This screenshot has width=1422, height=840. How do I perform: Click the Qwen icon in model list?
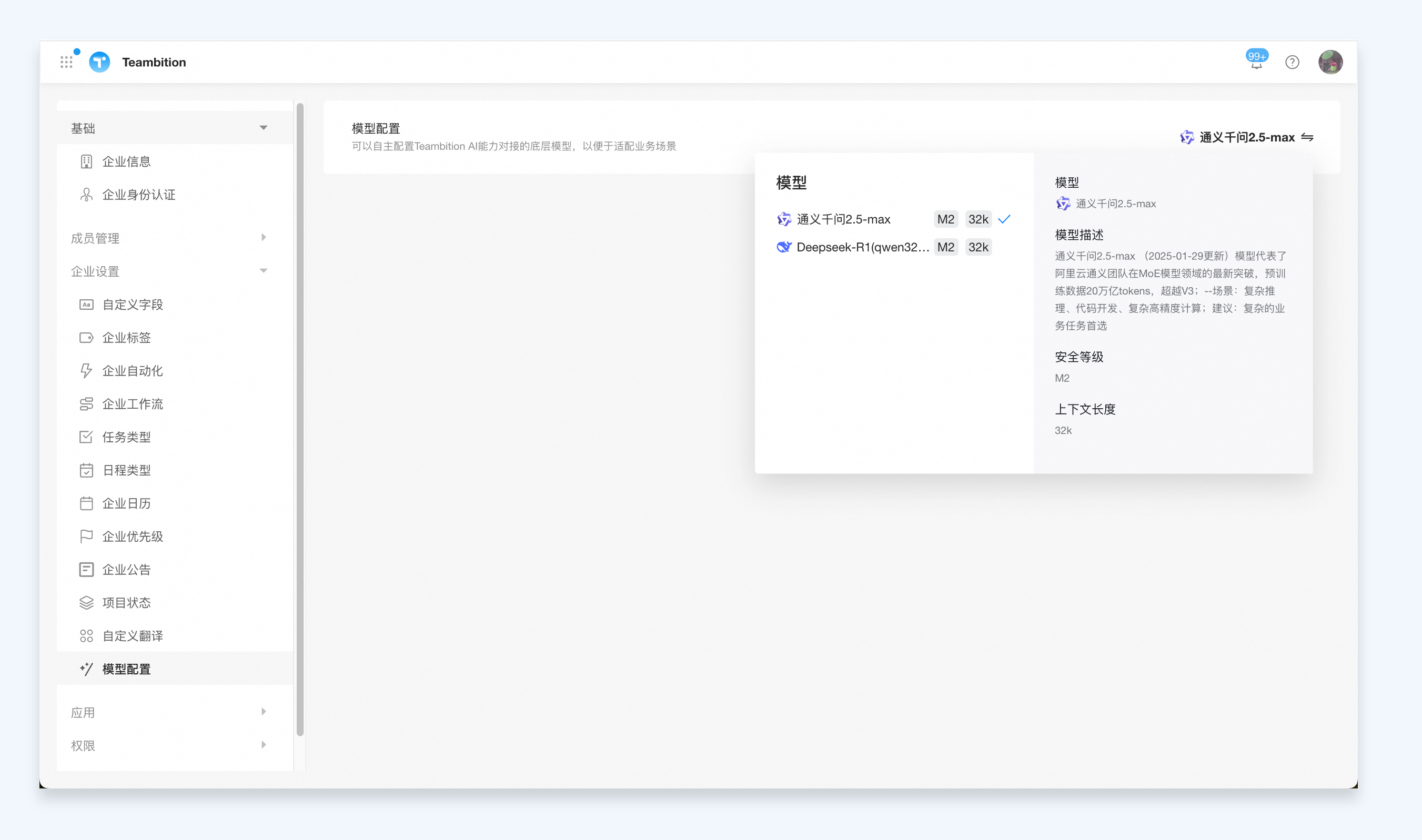[784, 219]
